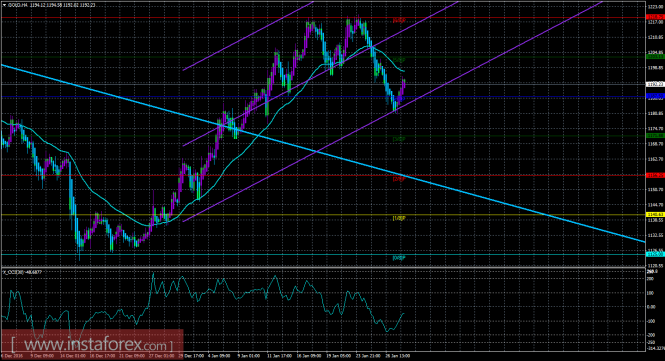Open the www.instaforex.com watermark link

click(92, 344)
